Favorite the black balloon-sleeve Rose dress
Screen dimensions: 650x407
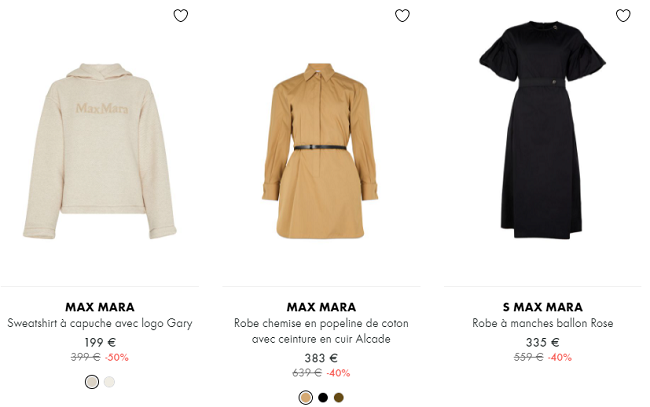(623, 16)
